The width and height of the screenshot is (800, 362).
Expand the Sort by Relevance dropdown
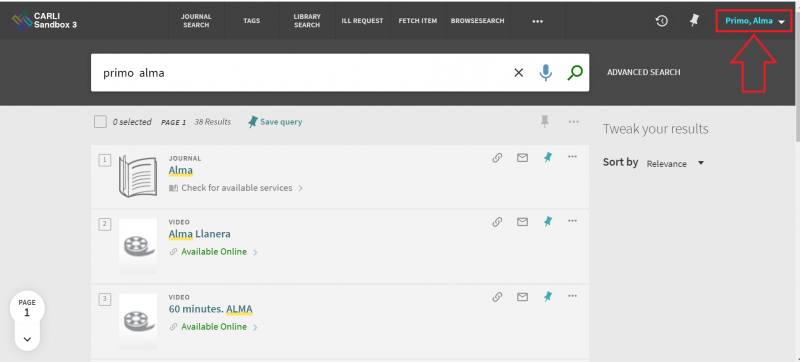coord(675,164)
